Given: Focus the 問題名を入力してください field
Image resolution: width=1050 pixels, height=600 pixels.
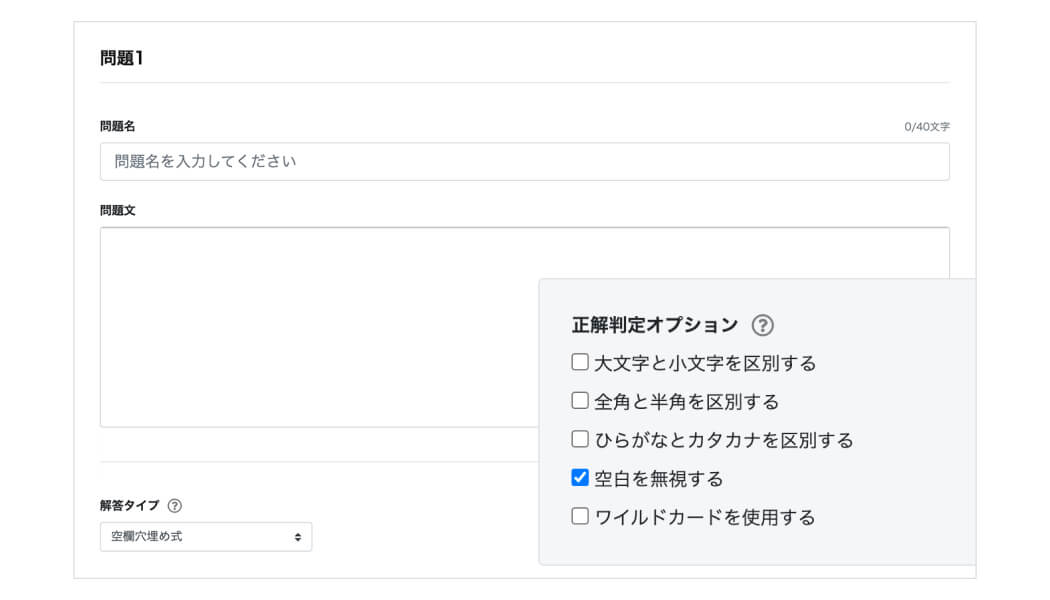Looking at the screenshot, I should (x=524, y=161).
